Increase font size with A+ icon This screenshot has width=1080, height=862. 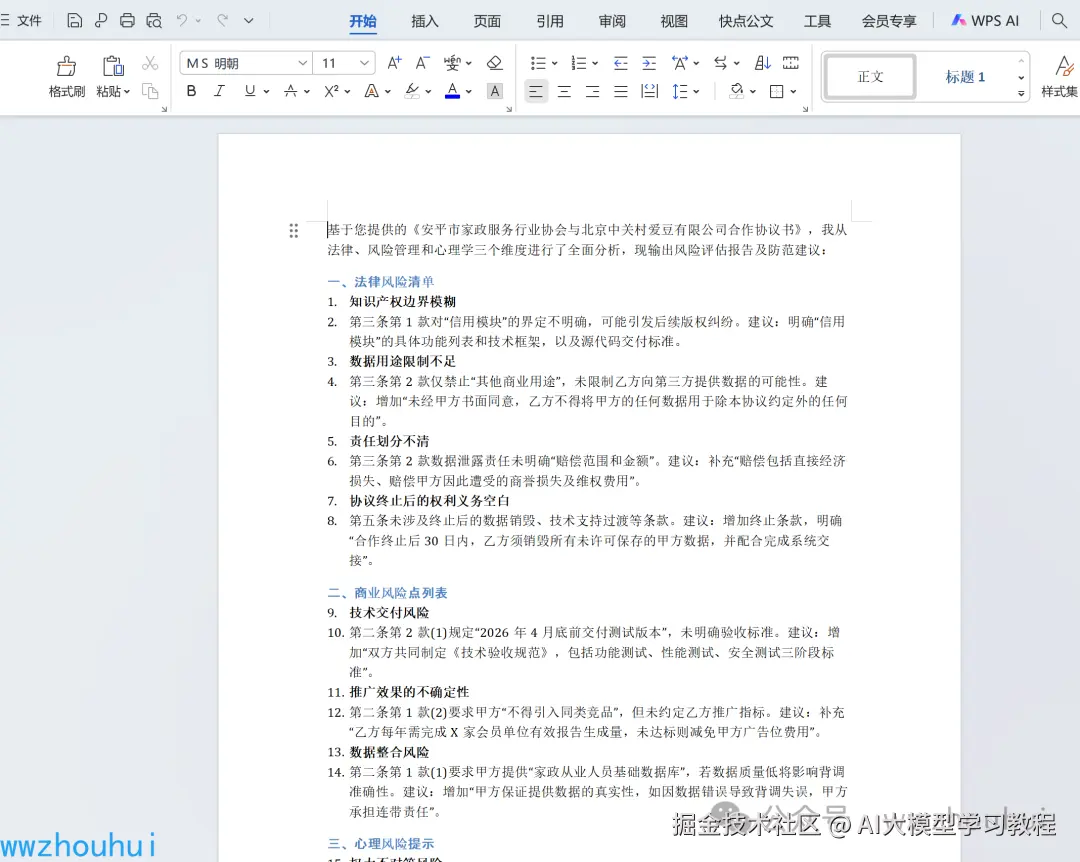coord(394,63)
